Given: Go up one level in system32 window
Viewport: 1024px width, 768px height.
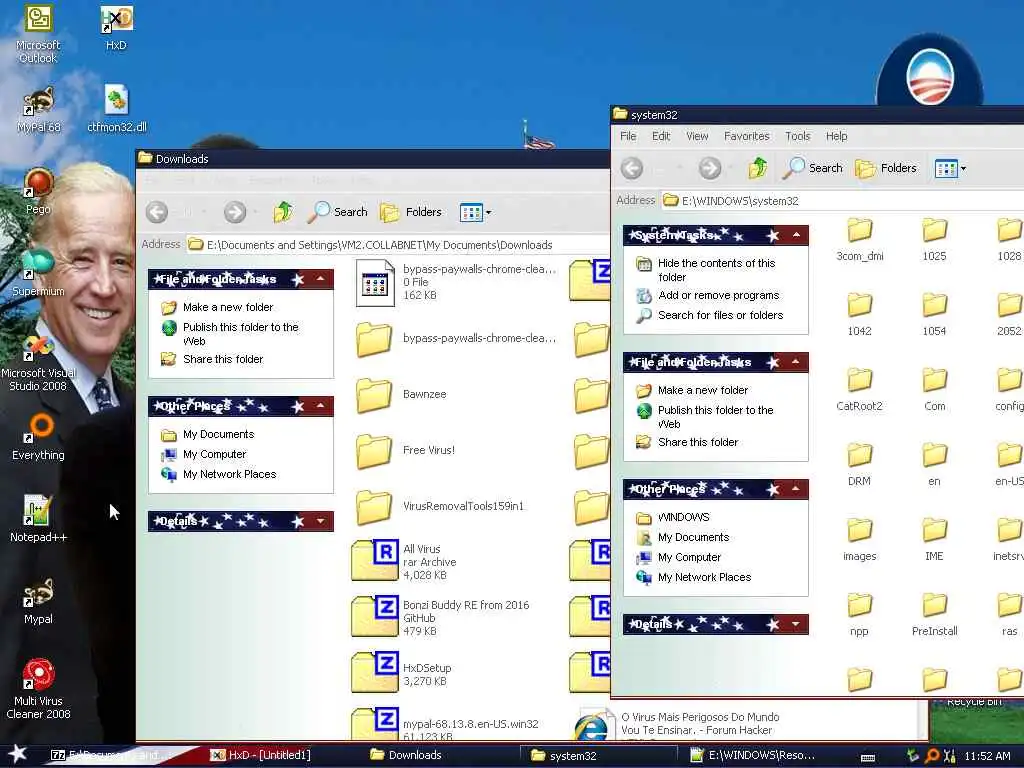Looking at the screenshot, I should click(758, 168).
